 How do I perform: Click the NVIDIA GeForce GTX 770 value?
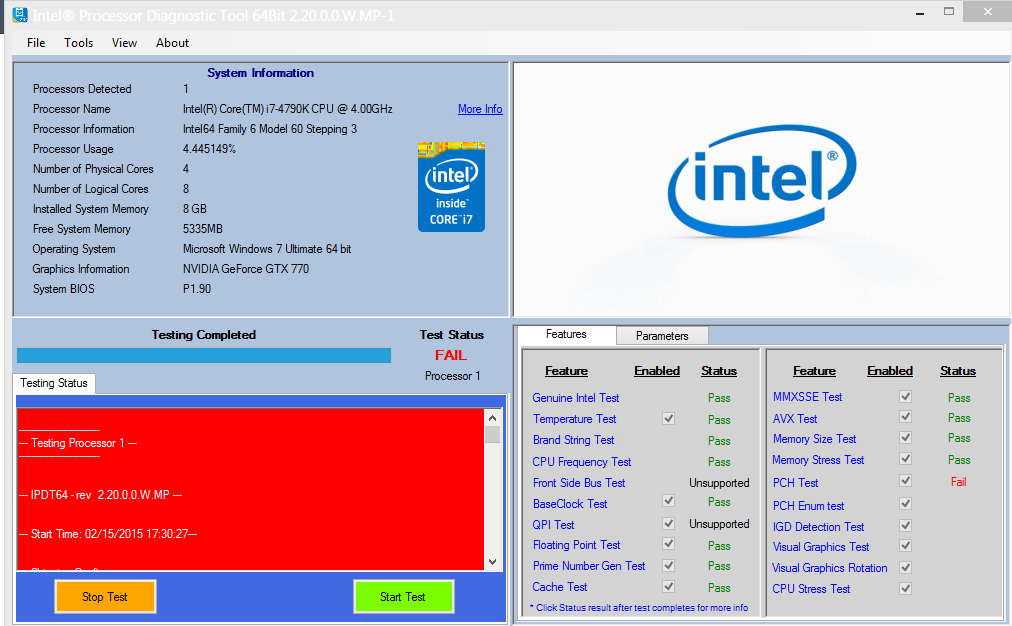pos(246,269)
